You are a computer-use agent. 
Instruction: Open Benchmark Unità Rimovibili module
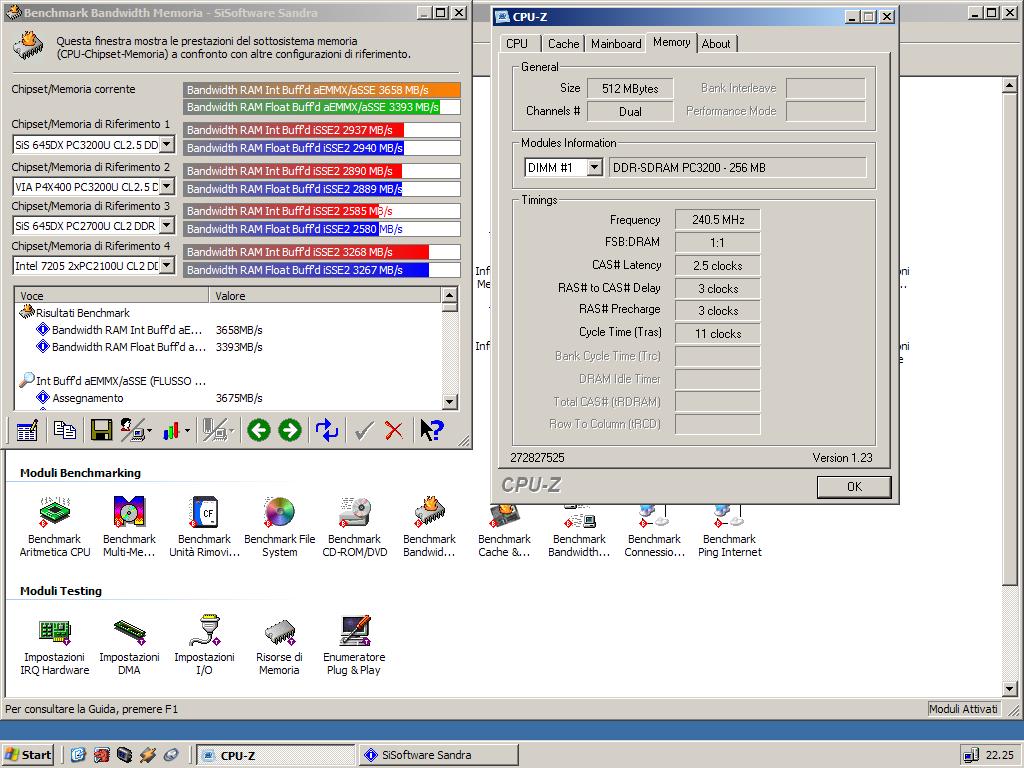204,527
